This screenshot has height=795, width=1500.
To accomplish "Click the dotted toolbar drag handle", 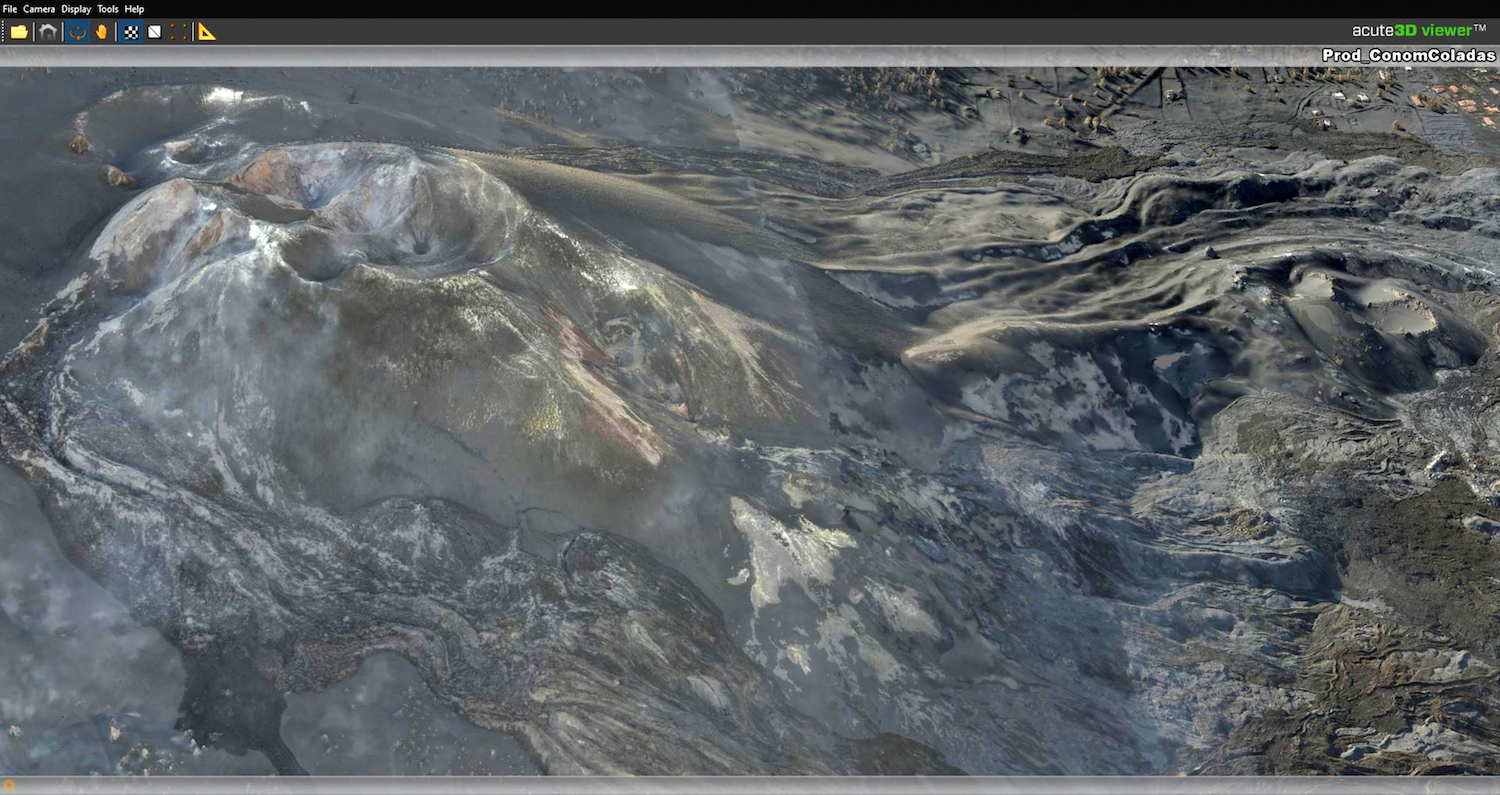I will point(2,31).
